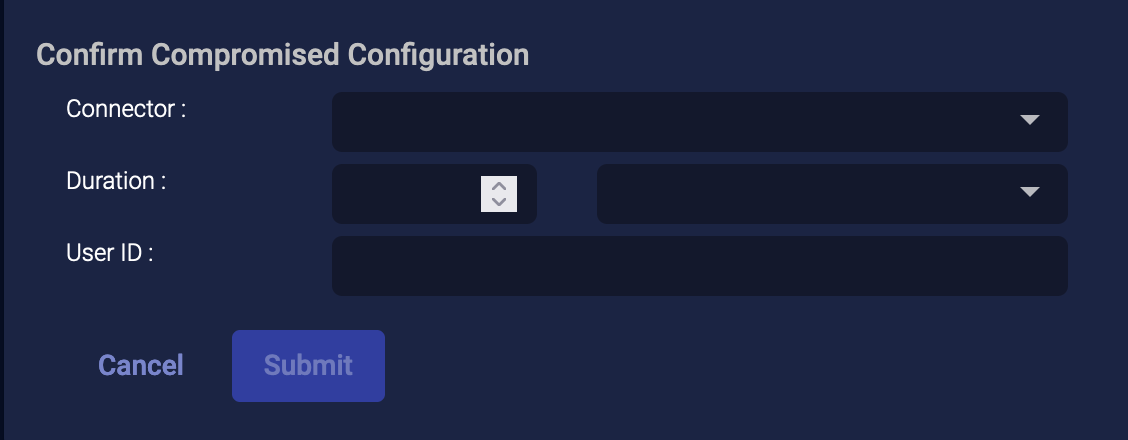This screenshot has height=440, width=1128.
Task: Increase duration with the up stepper arrow
Action: coord(499,186)
